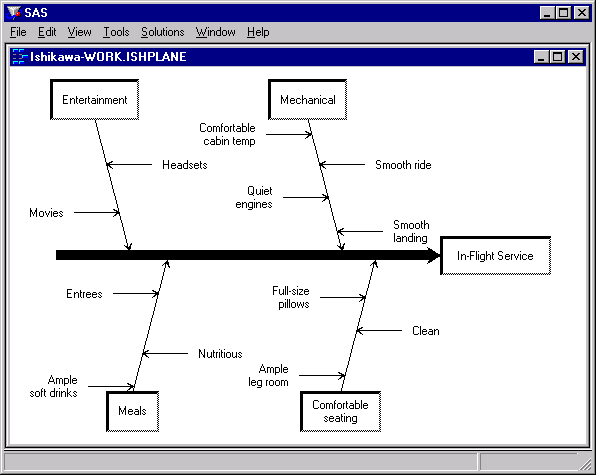
Task: Open the Help menu
Action: [258, 32]
